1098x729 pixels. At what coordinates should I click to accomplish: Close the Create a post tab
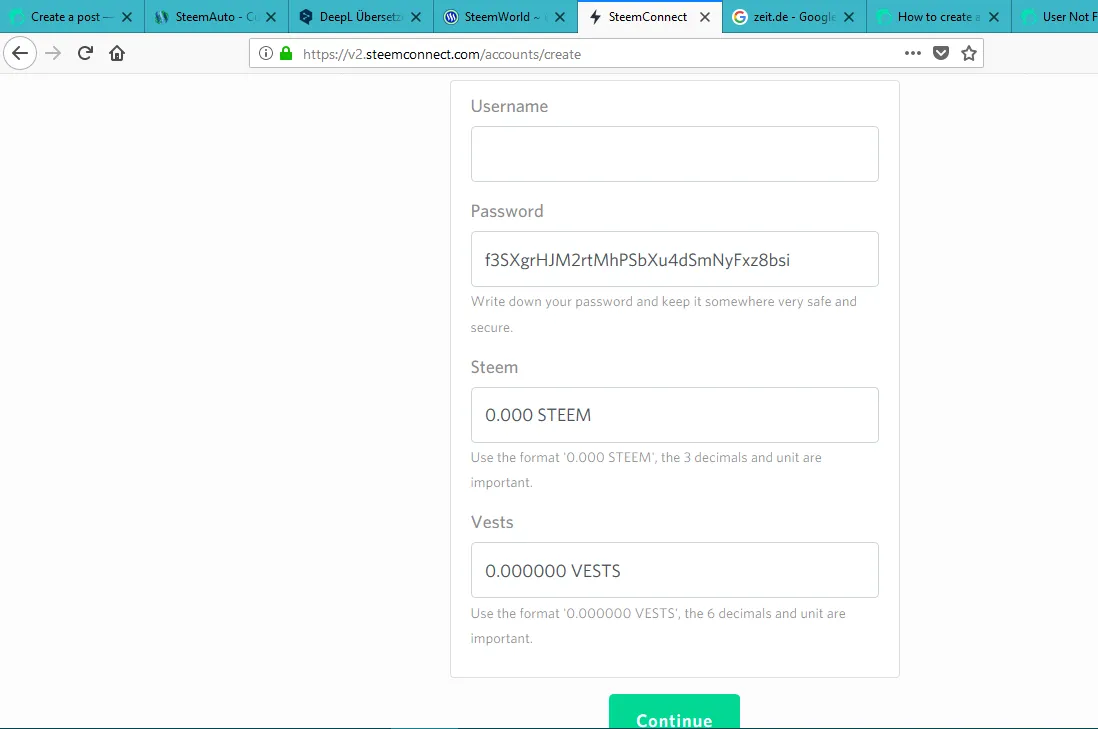point(127,17)
